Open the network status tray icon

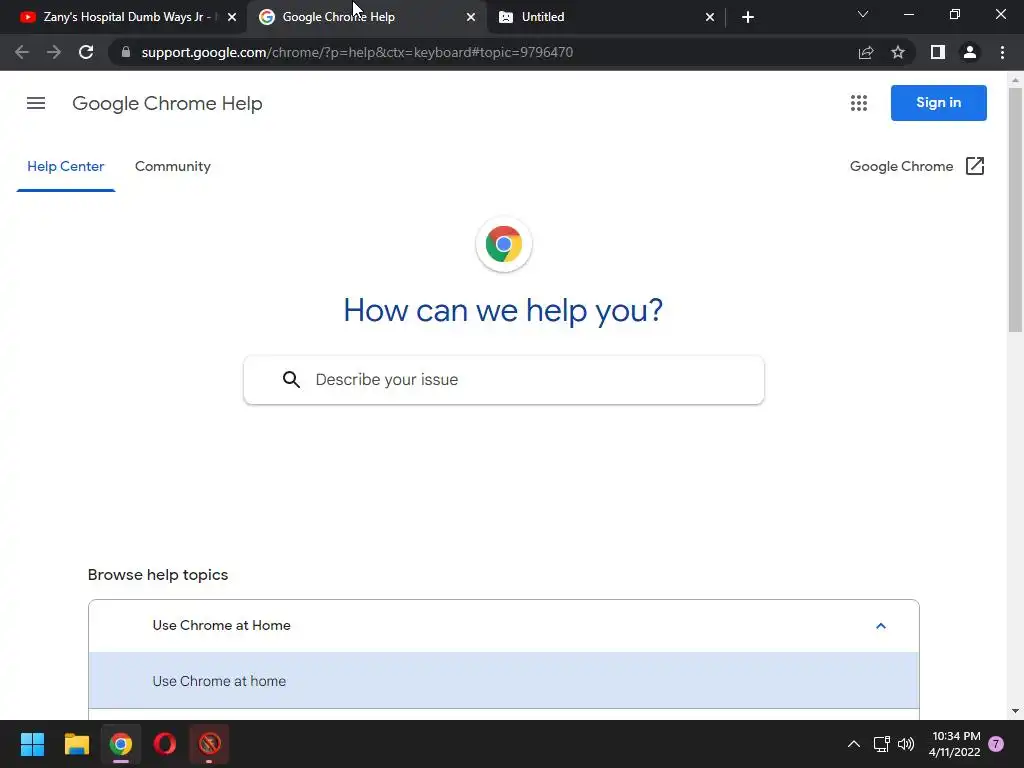tap(882, 744)
